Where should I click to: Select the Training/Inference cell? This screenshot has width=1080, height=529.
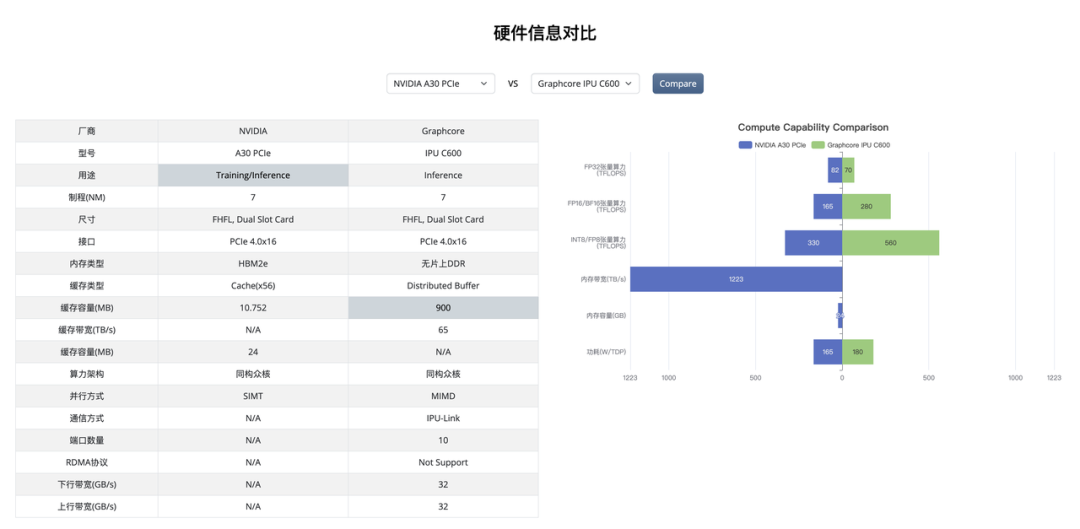[253, 175]
